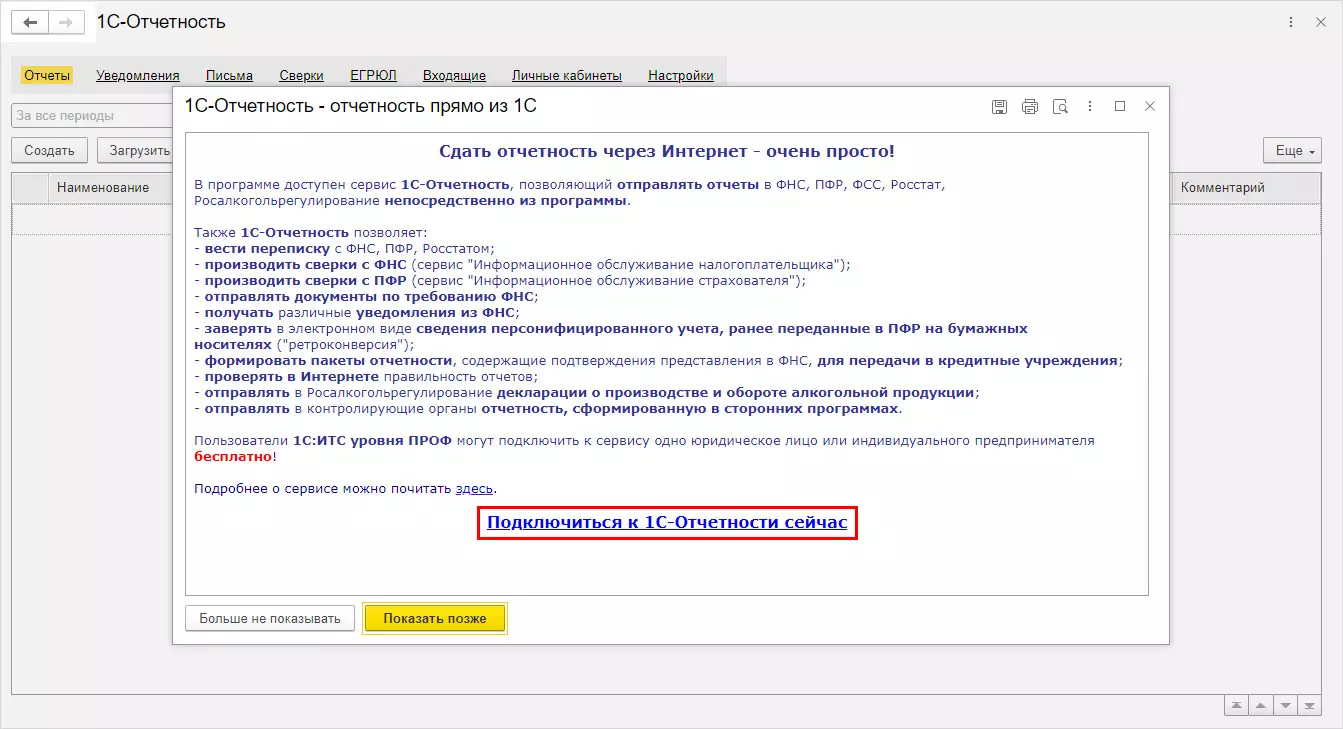Click the back navigation arrow
The width and height of the screenshot is (1343, 729).
[x=30, y=22]
